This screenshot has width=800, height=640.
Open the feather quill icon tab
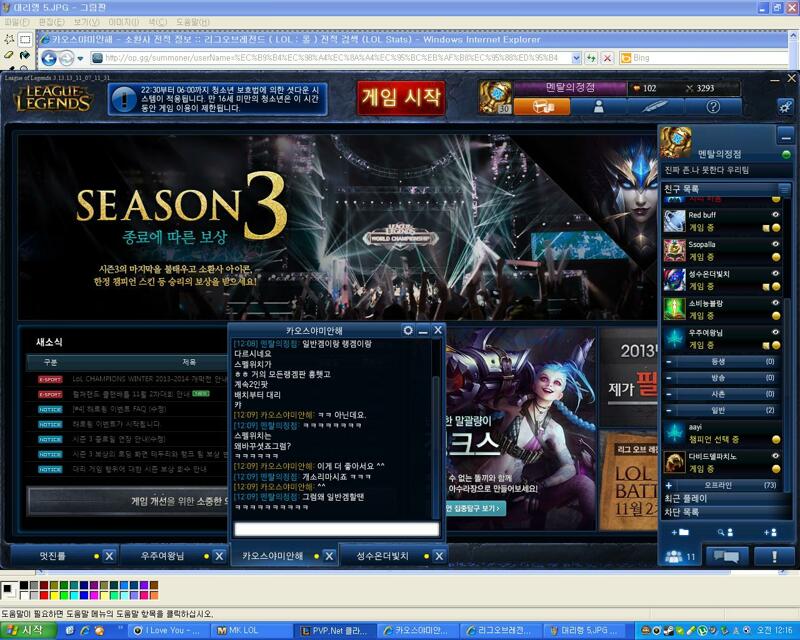(x=656, y=106)
